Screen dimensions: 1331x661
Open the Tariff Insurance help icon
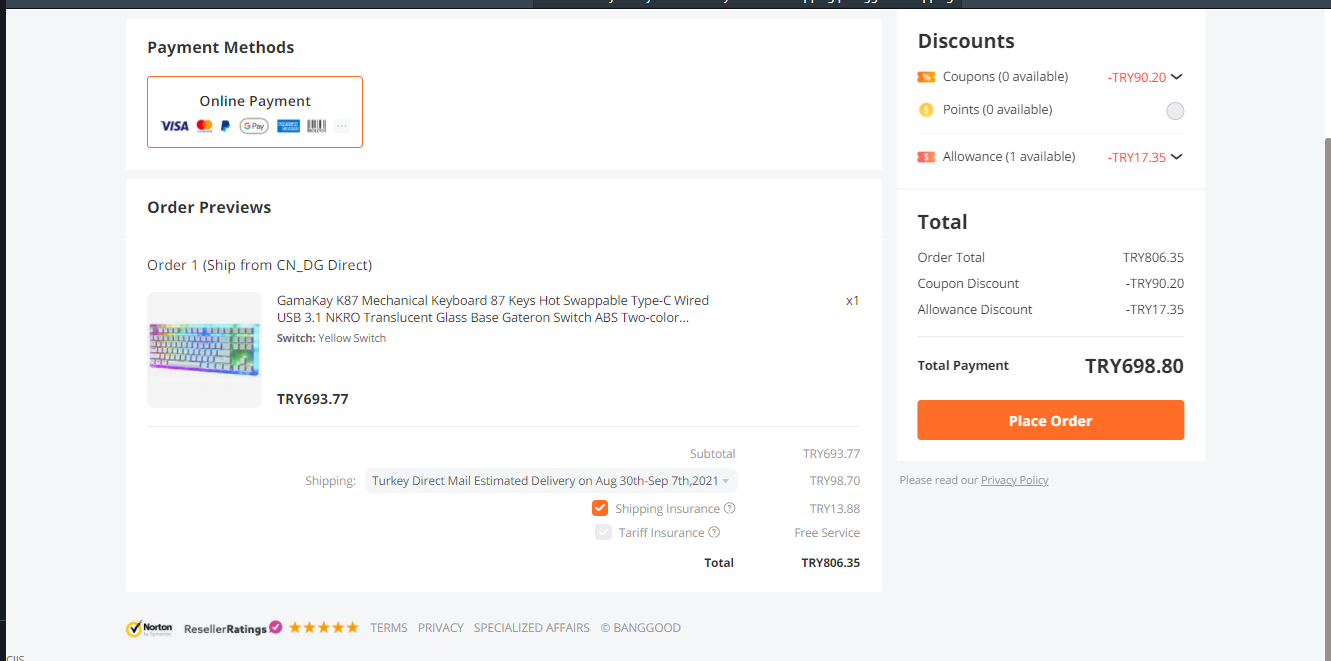click(x=714, y=532)
